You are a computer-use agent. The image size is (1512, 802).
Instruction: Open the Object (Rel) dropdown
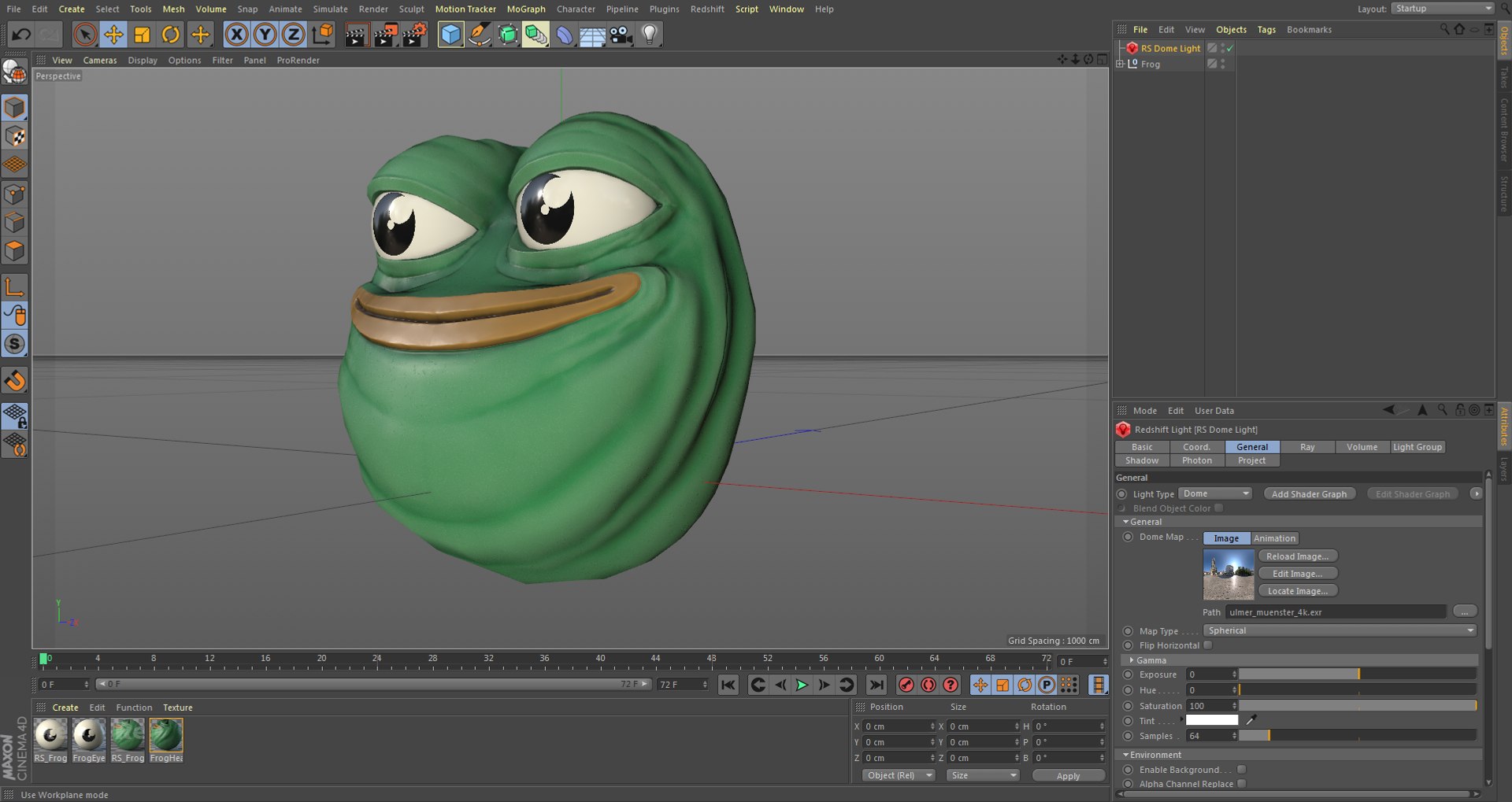(x=898, y=775)
